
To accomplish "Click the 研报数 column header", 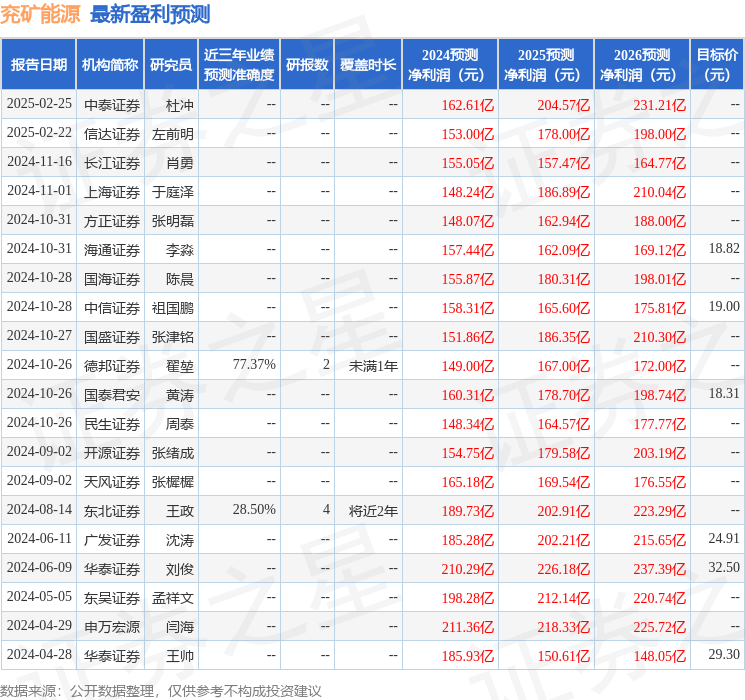I will [307, 65].
